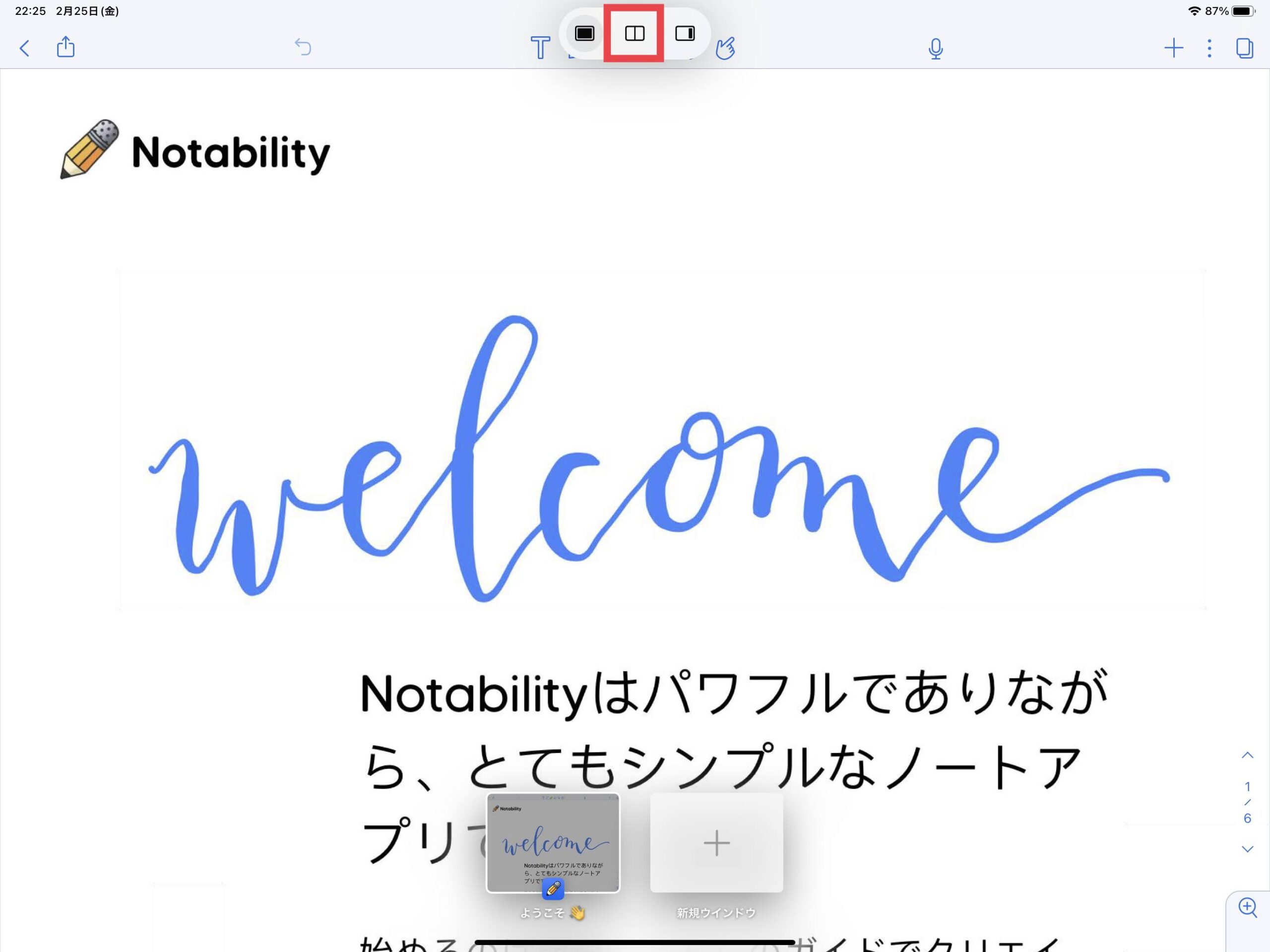This screenshot has height=952, width=1270.
Task: Tap the plus icon to add media
Action: 1174,48
